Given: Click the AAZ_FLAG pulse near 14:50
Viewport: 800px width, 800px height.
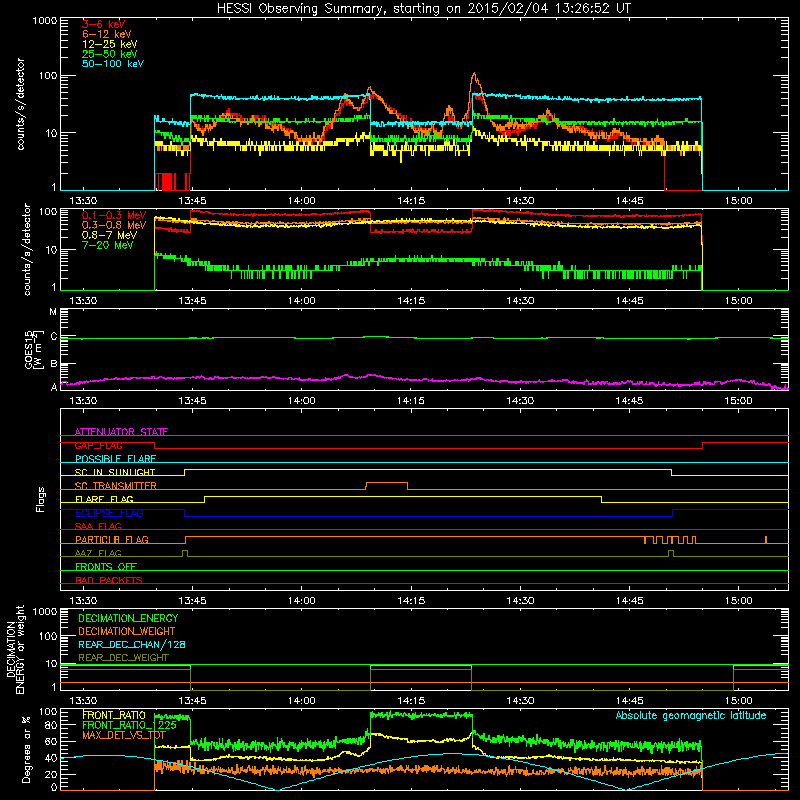Looking at the screenshot, I should (671, 553).
